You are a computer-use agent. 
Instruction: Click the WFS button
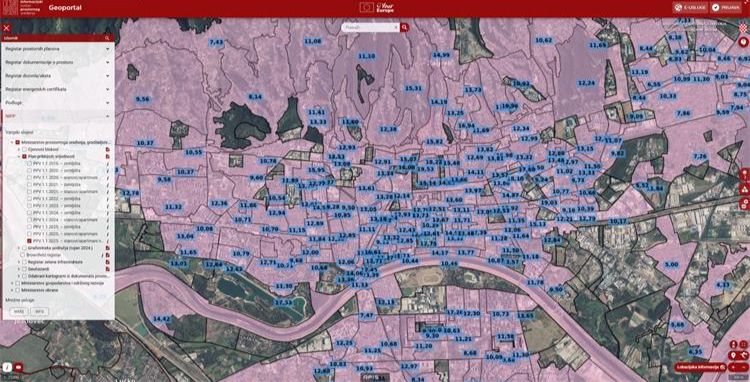coord(40,311)
